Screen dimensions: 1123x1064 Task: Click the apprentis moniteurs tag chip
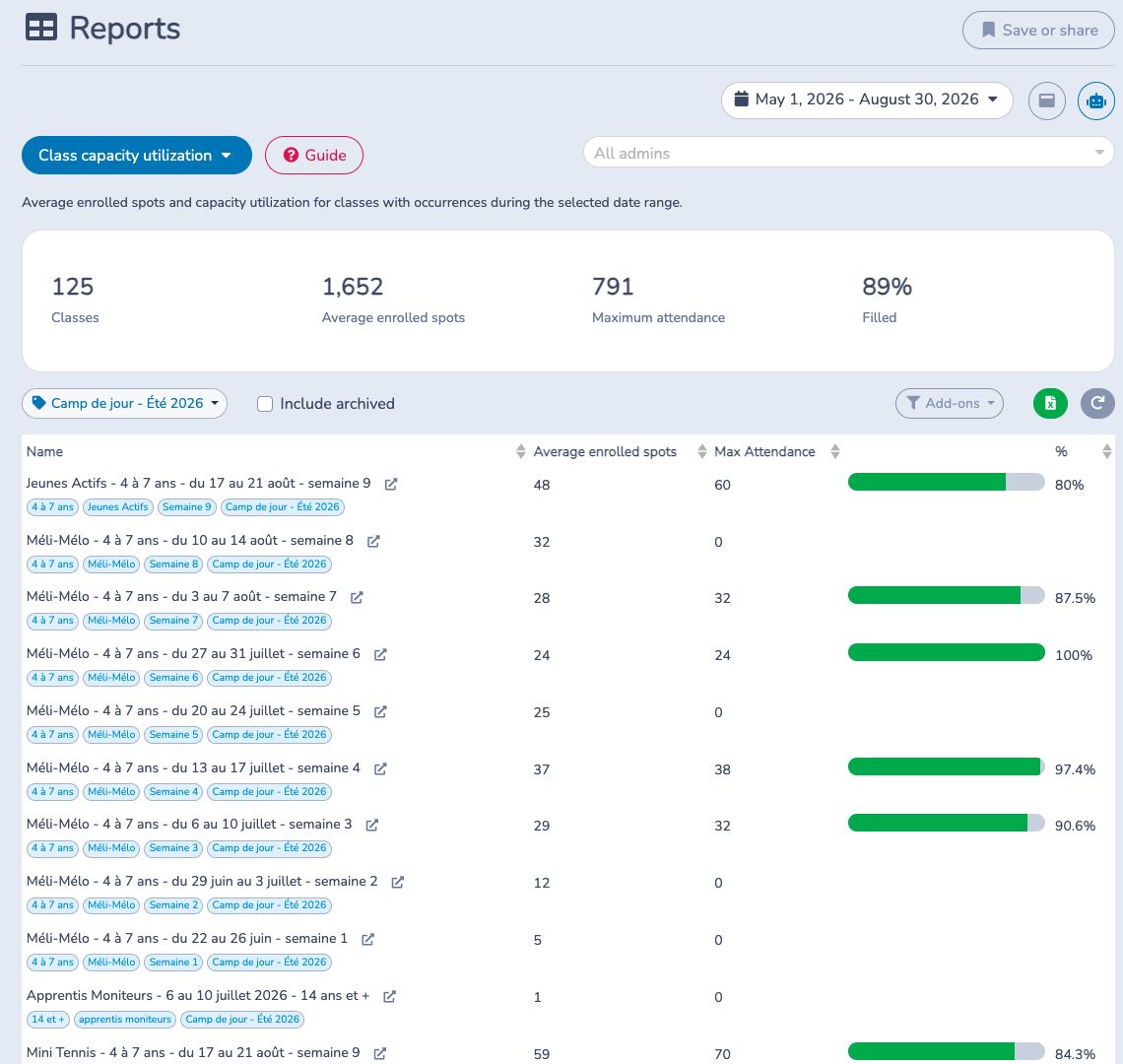tap(125, 1020)
